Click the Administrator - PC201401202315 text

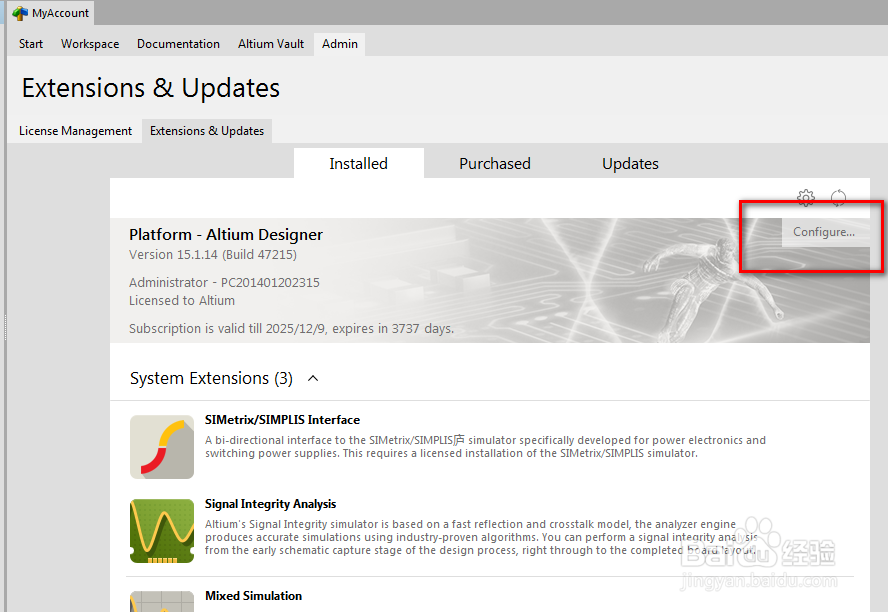click(x=224, y=283)
